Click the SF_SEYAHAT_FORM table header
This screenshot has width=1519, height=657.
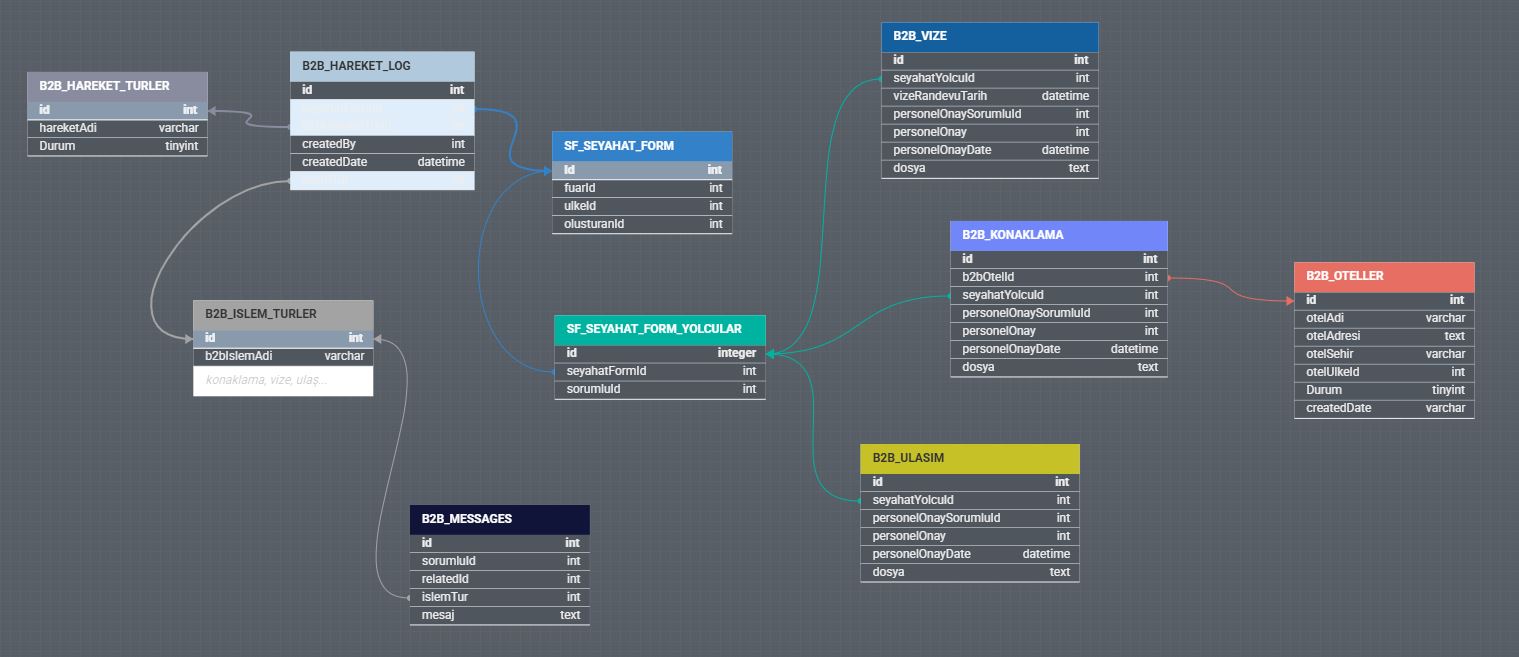pos(641,146)
